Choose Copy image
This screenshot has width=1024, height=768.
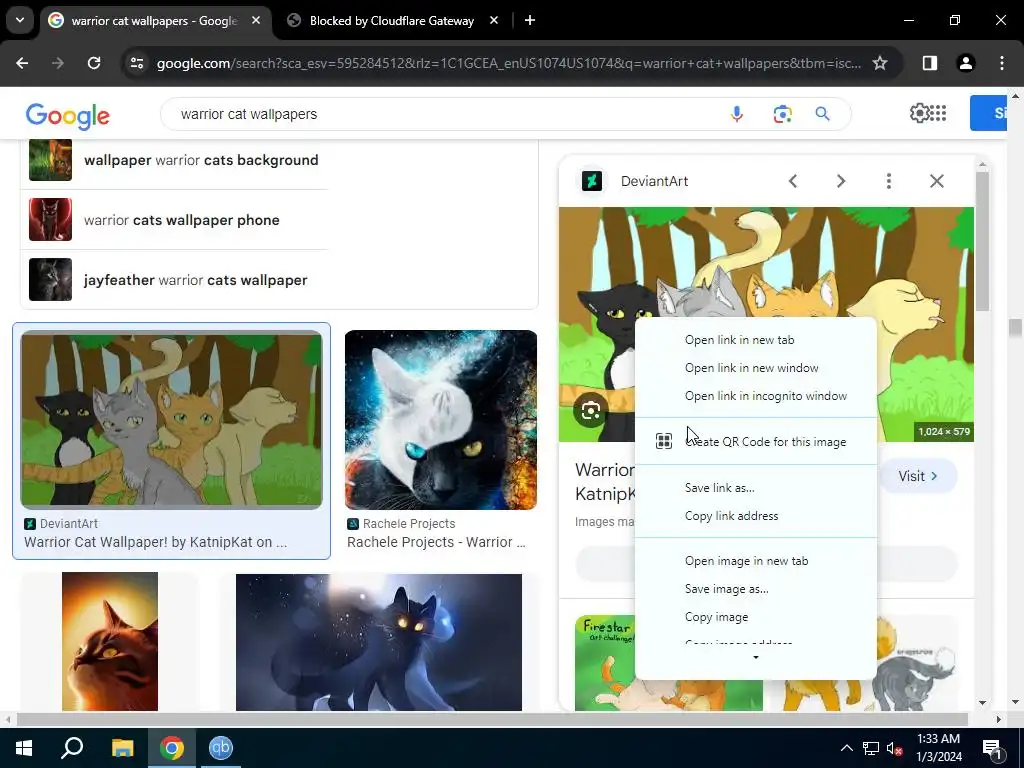(x=756, y=617)
